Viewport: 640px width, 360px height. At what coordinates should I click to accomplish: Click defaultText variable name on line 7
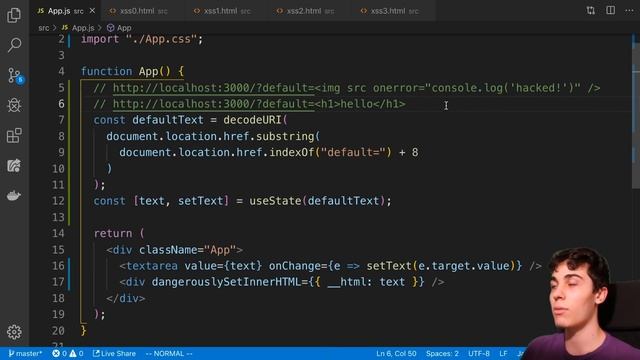pyautogui.click(x=168, y=120)
